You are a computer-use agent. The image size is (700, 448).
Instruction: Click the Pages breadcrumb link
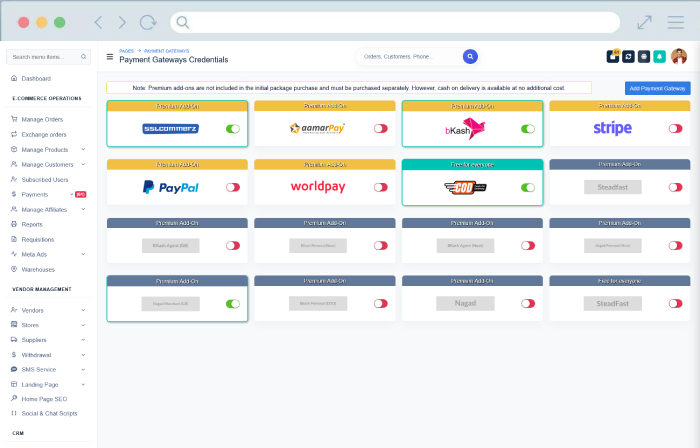[126, 49]
